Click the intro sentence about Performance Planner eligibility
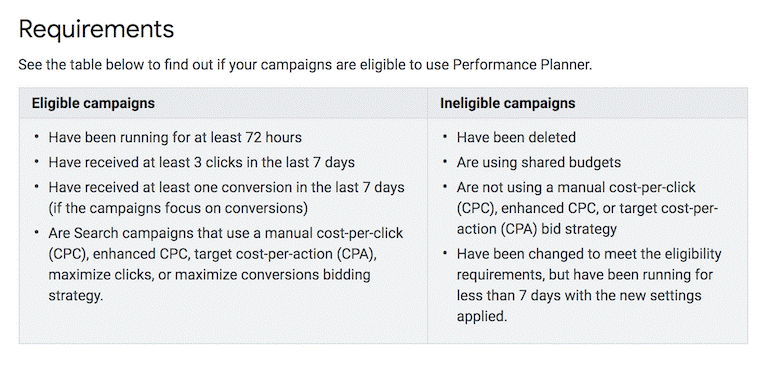 305,65
